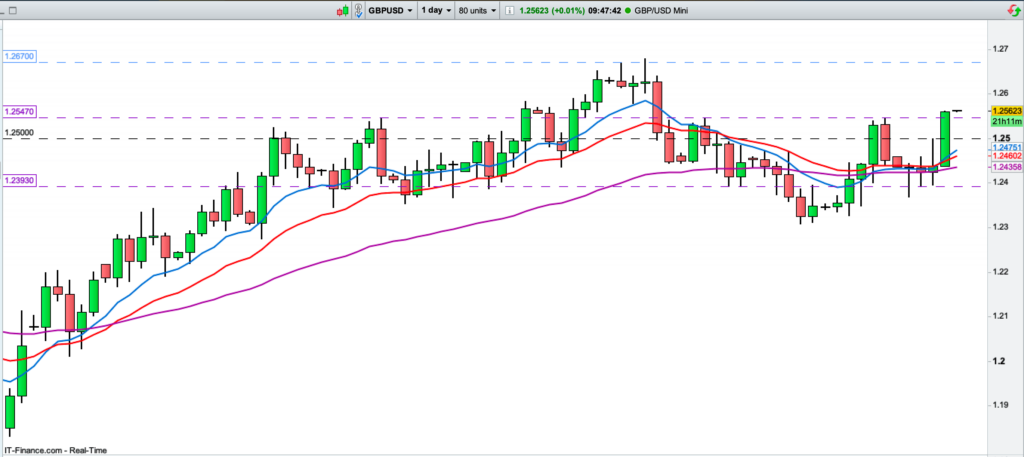Click the green live status dot
The height and width of the screenshot is (457, 1024).
628,10
